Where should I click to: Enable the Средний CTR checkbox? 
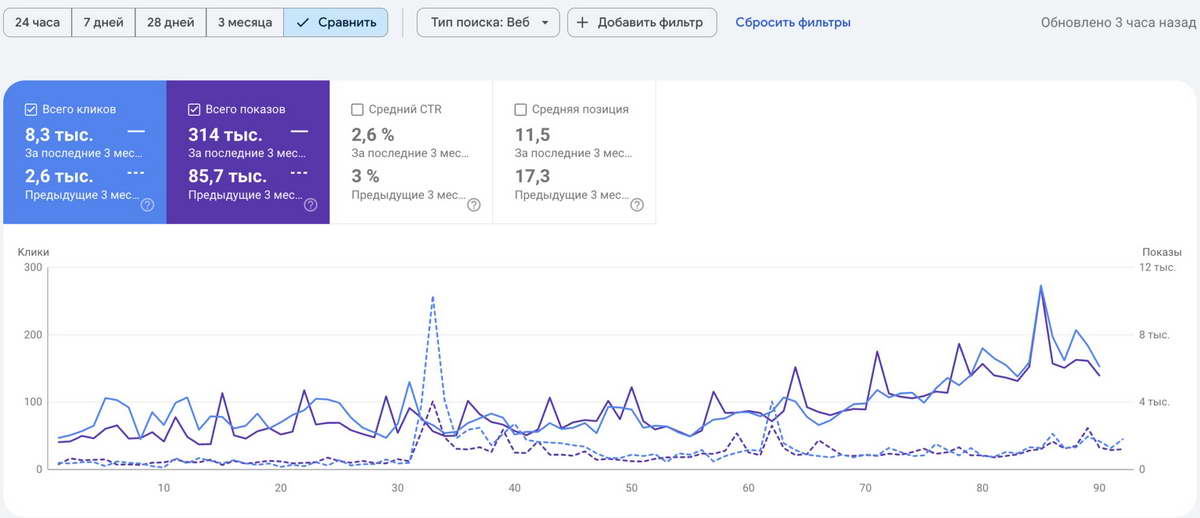(357, 109)
